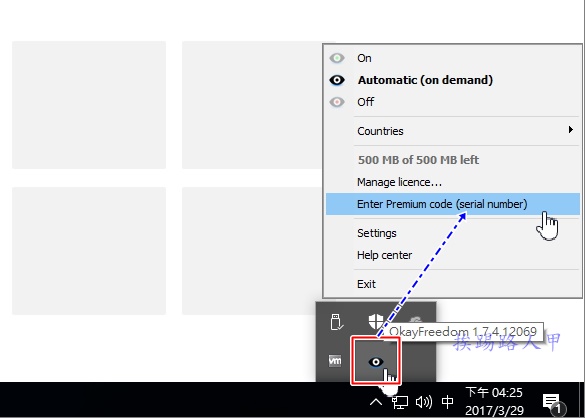Screen dimensions: 585x418
Task: Click the Chinese IME language indicator
Action: click(447, 402)
